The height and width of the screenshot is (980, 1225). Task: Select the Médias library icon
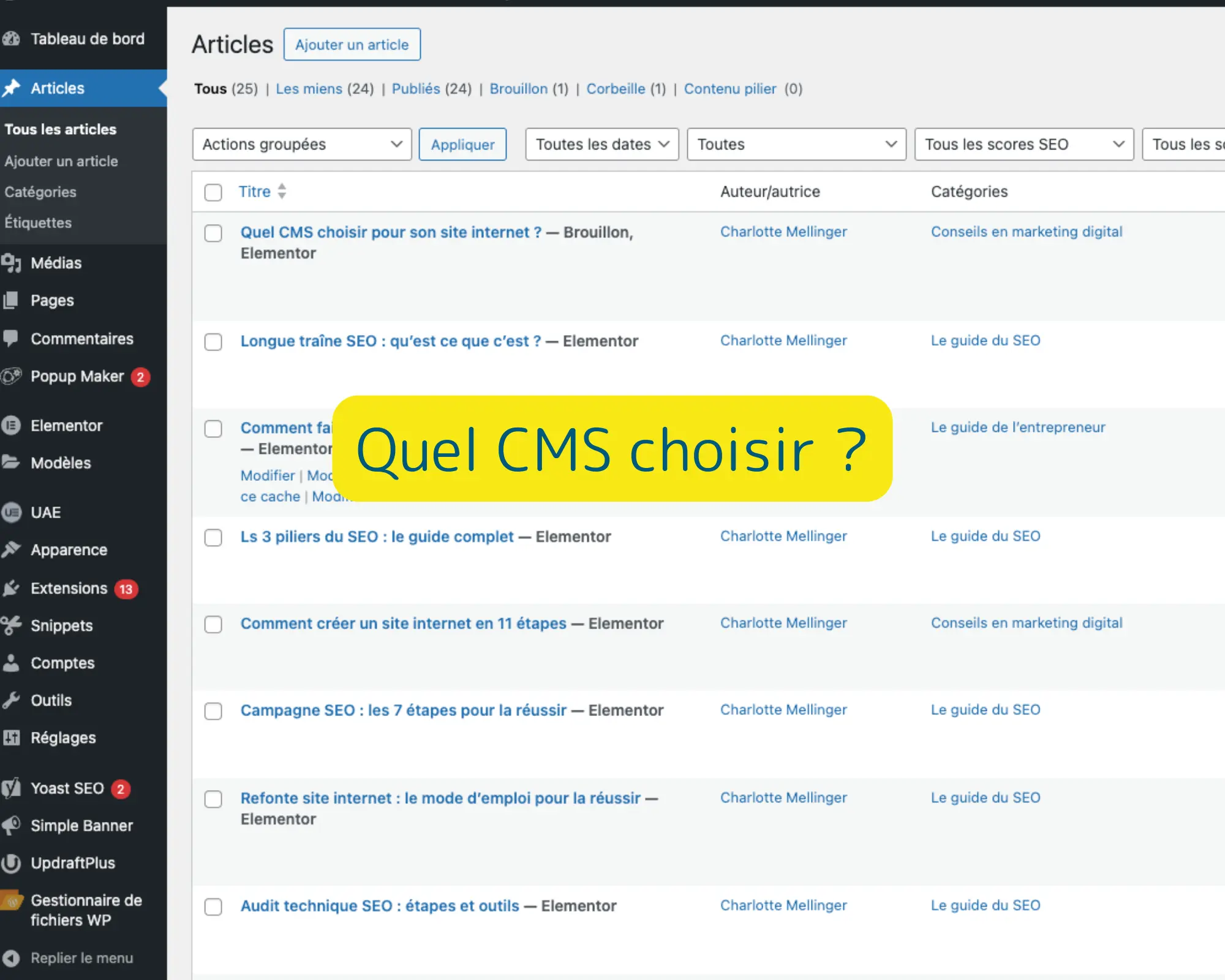pos(12,263)
